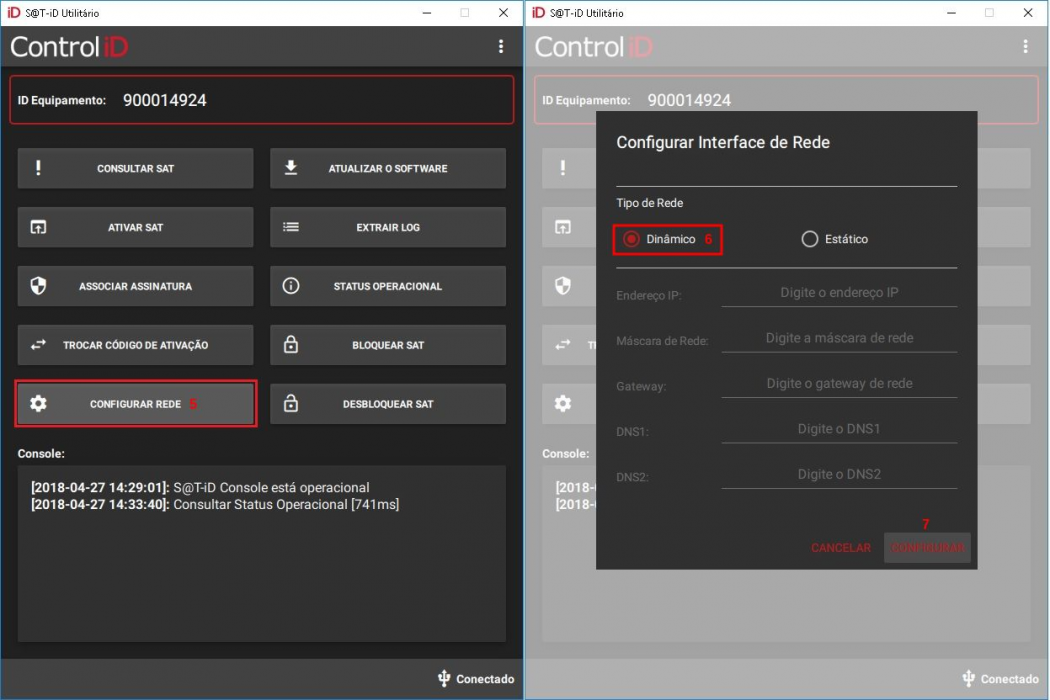
Task: Open ASSOCIAR ASSINATURA
Action: point(135,286)
